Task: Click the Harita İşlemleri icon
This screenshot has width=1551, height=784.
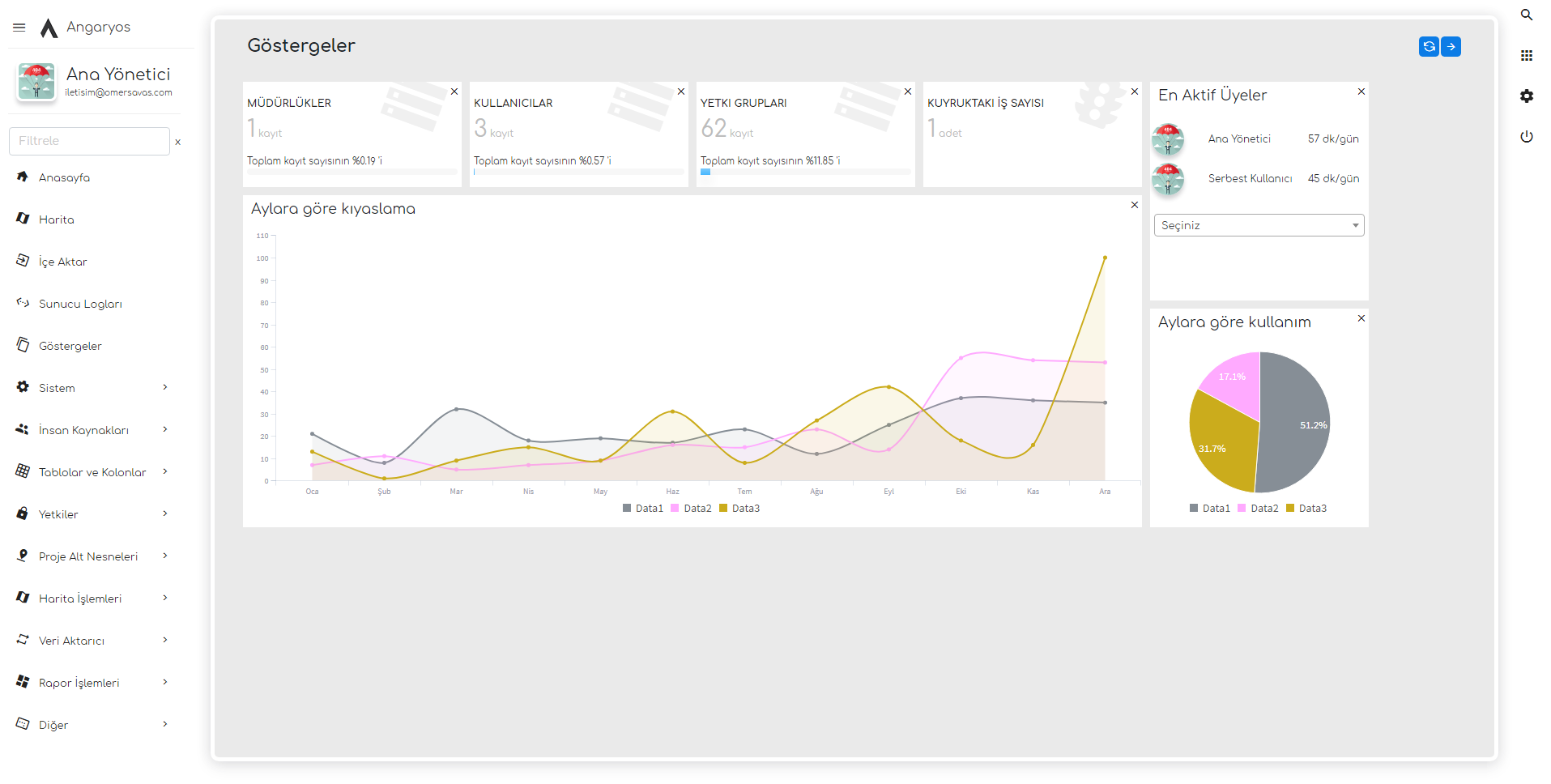Action: pos(23,598)
